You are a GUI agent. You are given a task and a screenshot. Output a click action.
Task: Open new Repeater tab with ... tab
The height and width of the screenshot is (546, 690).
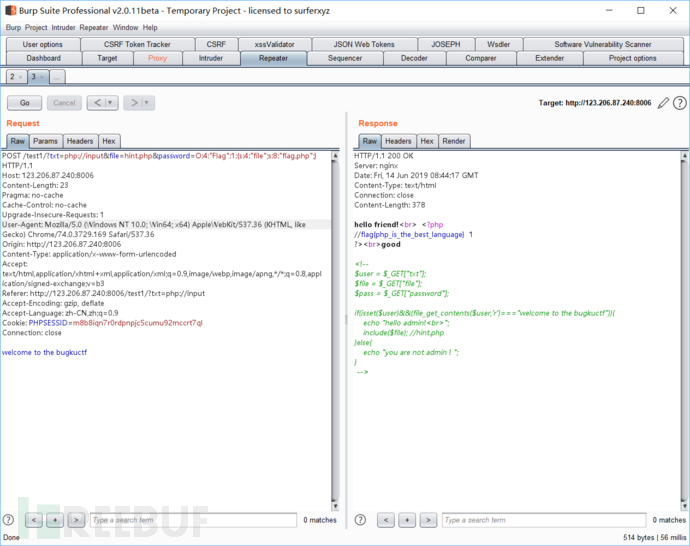(57, 77)
